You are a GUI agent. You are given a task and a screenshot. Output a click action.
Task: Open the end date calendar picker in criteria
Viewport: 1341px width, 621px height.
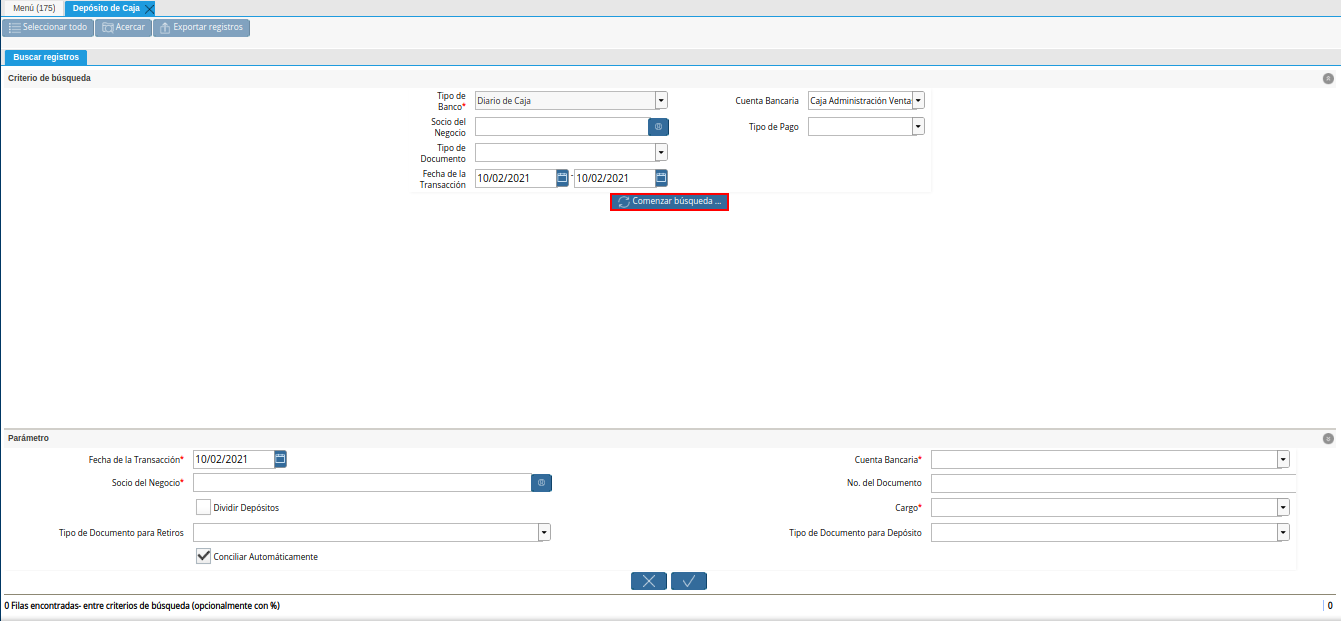(x=661, y=178)
